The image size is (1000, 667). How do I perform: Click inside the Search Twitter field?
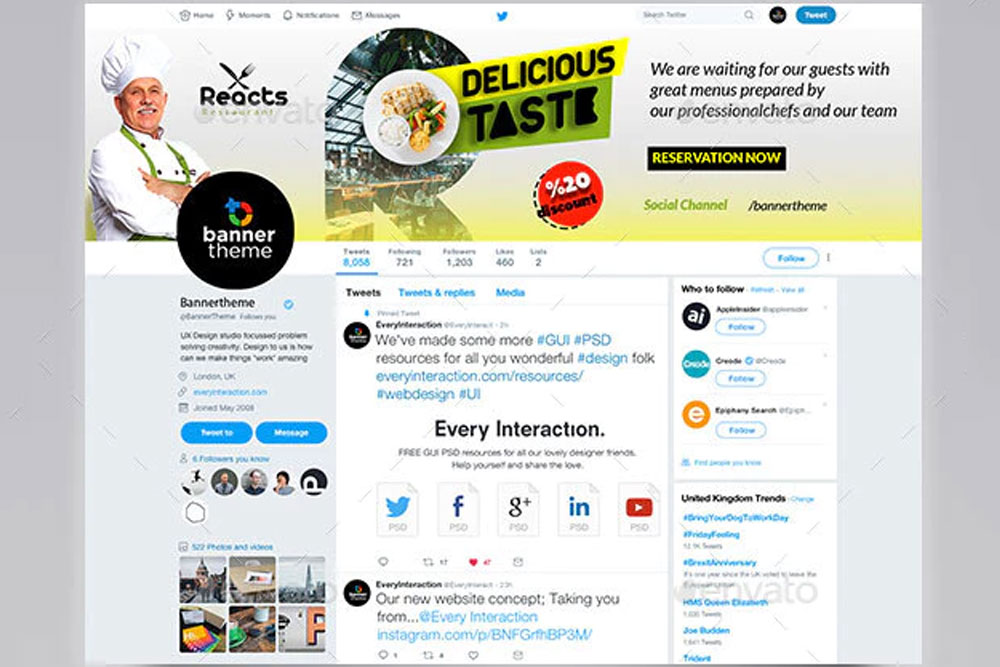click(691, 15)
